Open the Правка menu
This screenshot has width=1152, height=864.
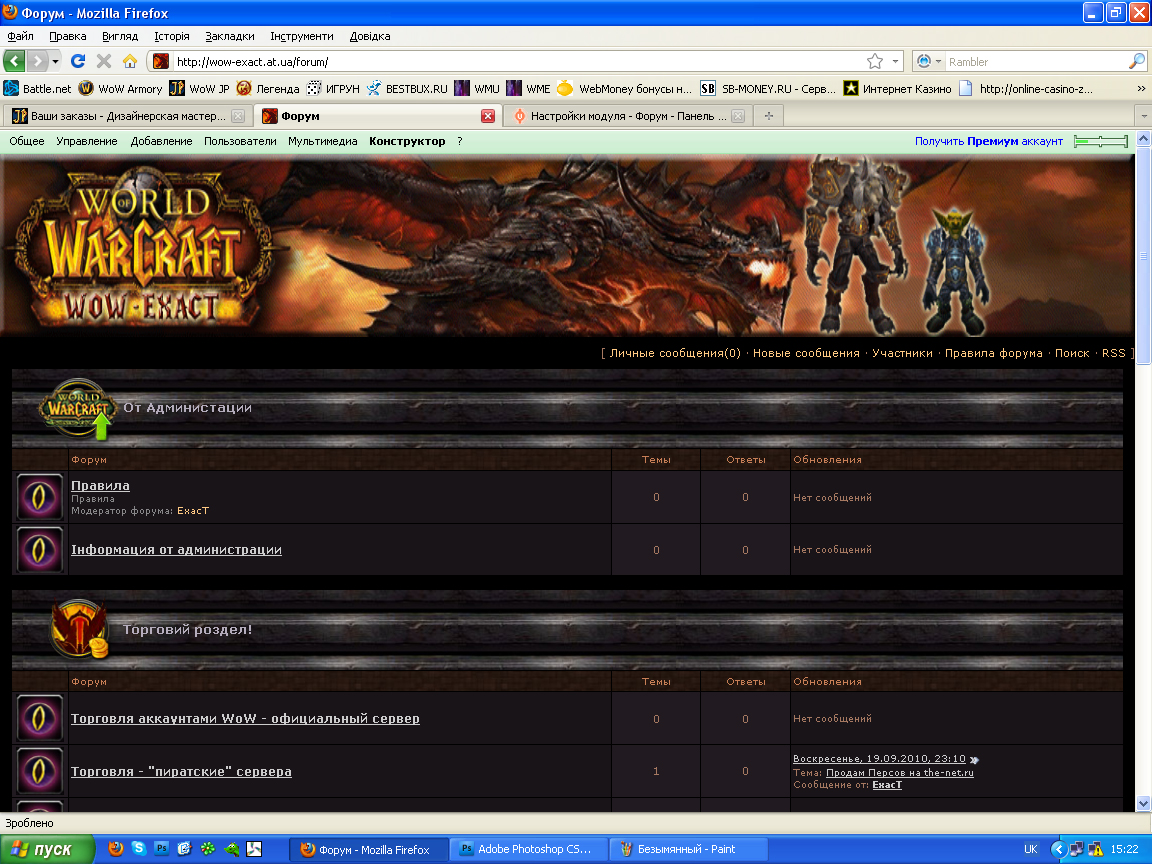68,36
